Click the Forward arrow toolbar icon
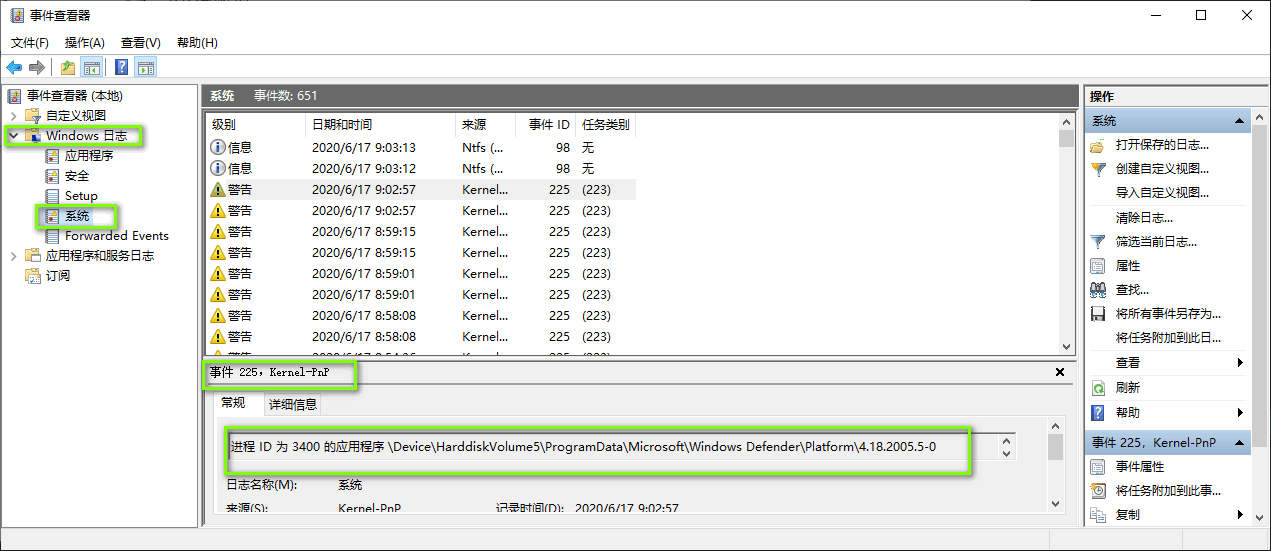The image size is (1271, 551). (x=37, y=67)
